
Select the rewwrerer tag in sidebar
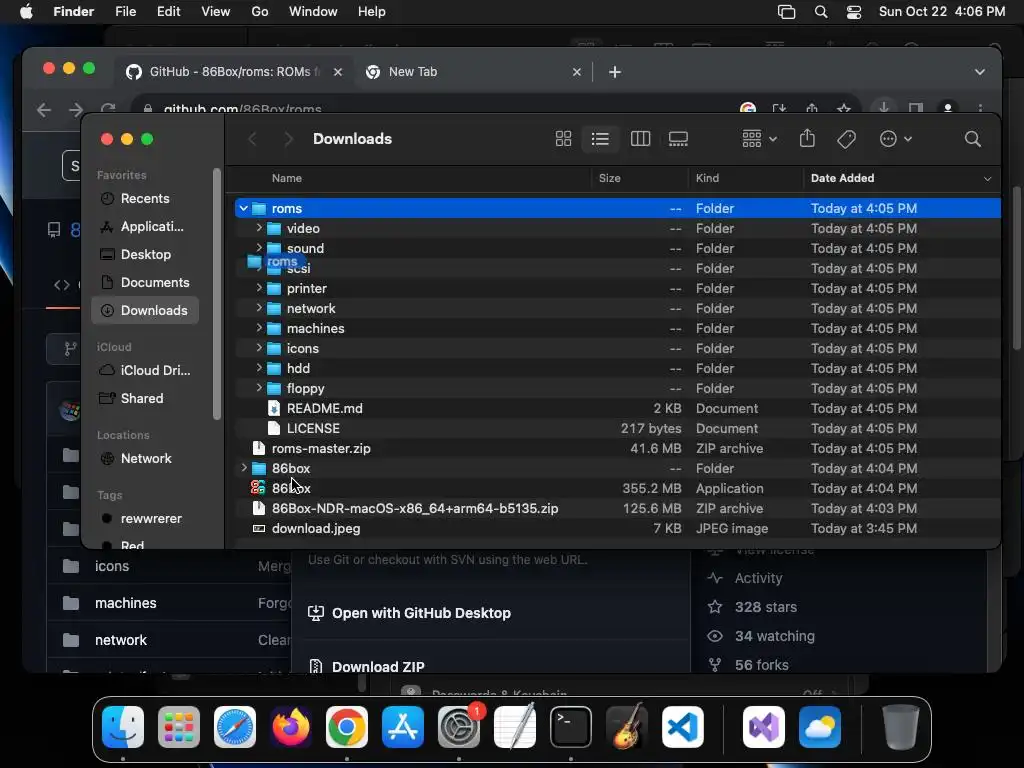click(144, 519)
